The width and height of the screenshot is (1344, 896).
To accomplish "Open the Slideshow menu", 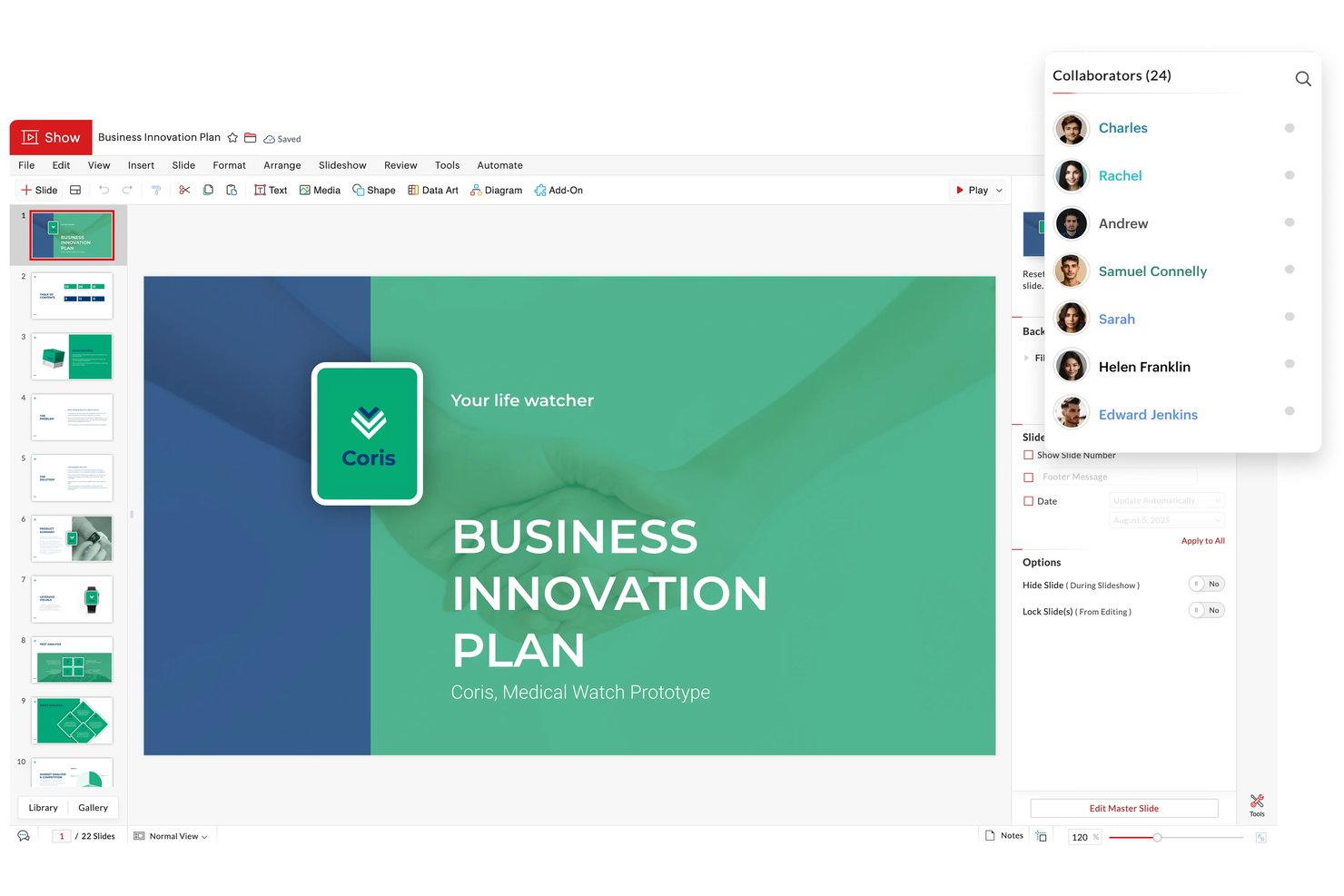I will point(342,165).
